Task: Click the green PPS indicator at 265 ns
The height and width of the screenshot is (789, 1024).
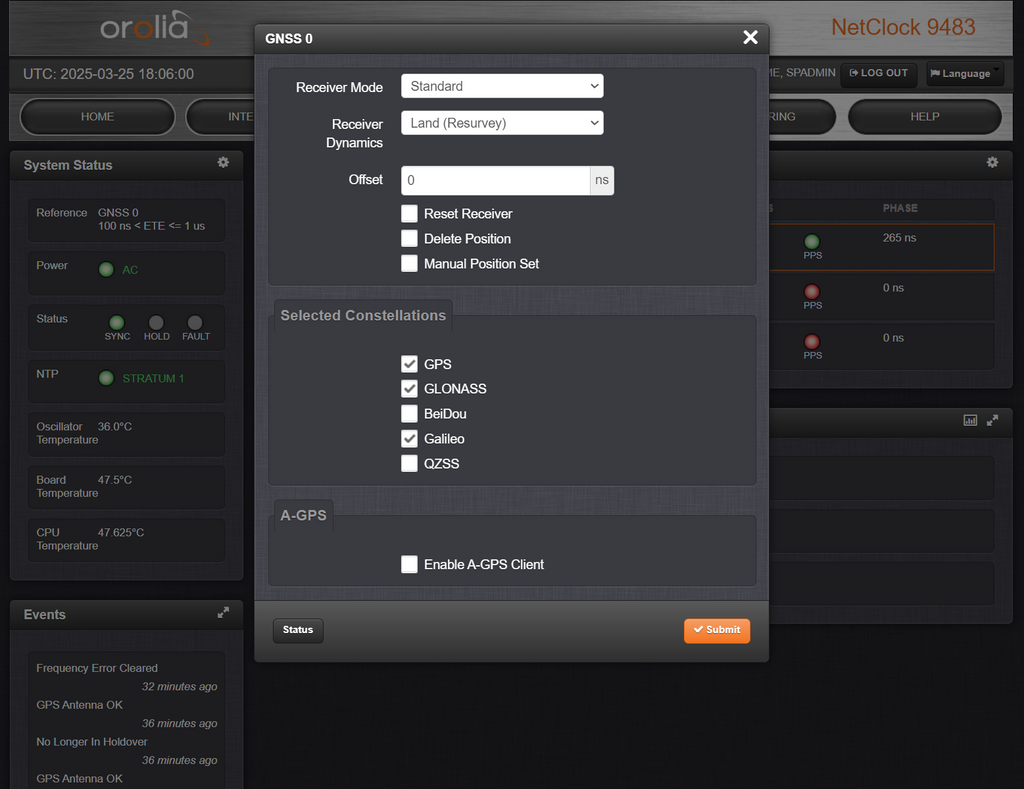Action: 812,242
